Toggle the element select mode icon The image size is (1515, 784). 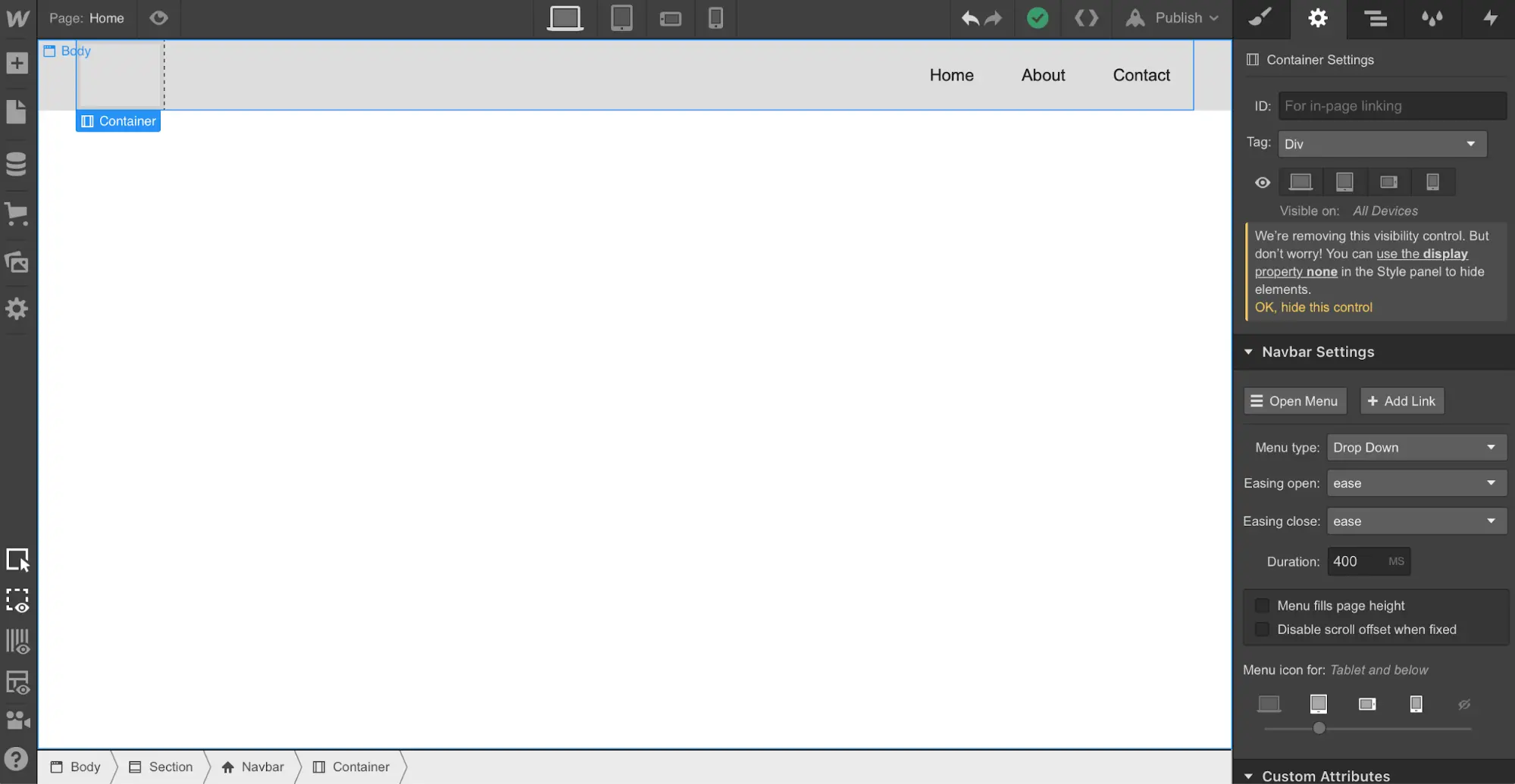coord(17,560)
